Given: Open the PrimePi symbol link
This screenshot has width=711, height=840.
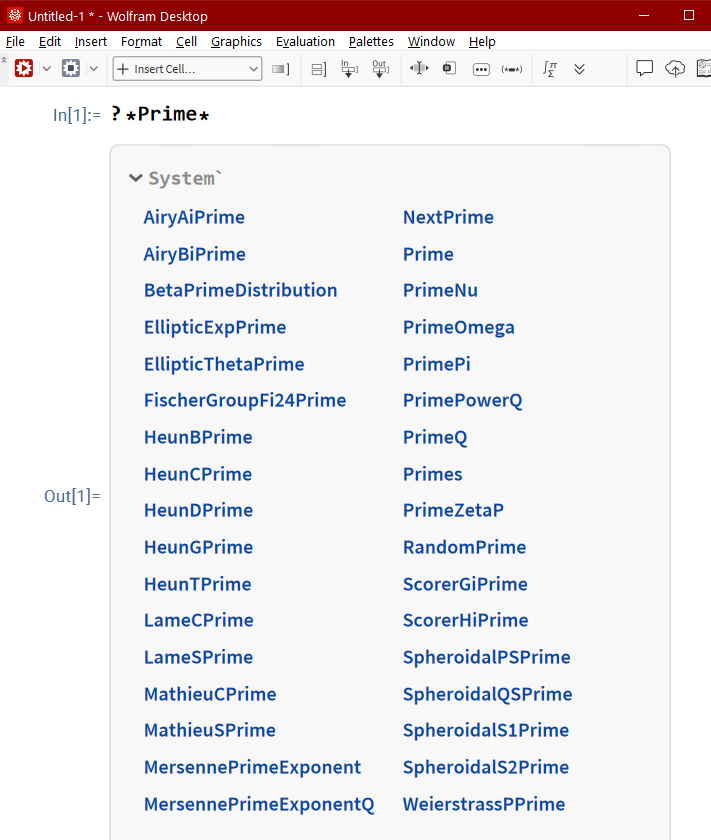Looking at the screenshot, I should tap(437, 364).
